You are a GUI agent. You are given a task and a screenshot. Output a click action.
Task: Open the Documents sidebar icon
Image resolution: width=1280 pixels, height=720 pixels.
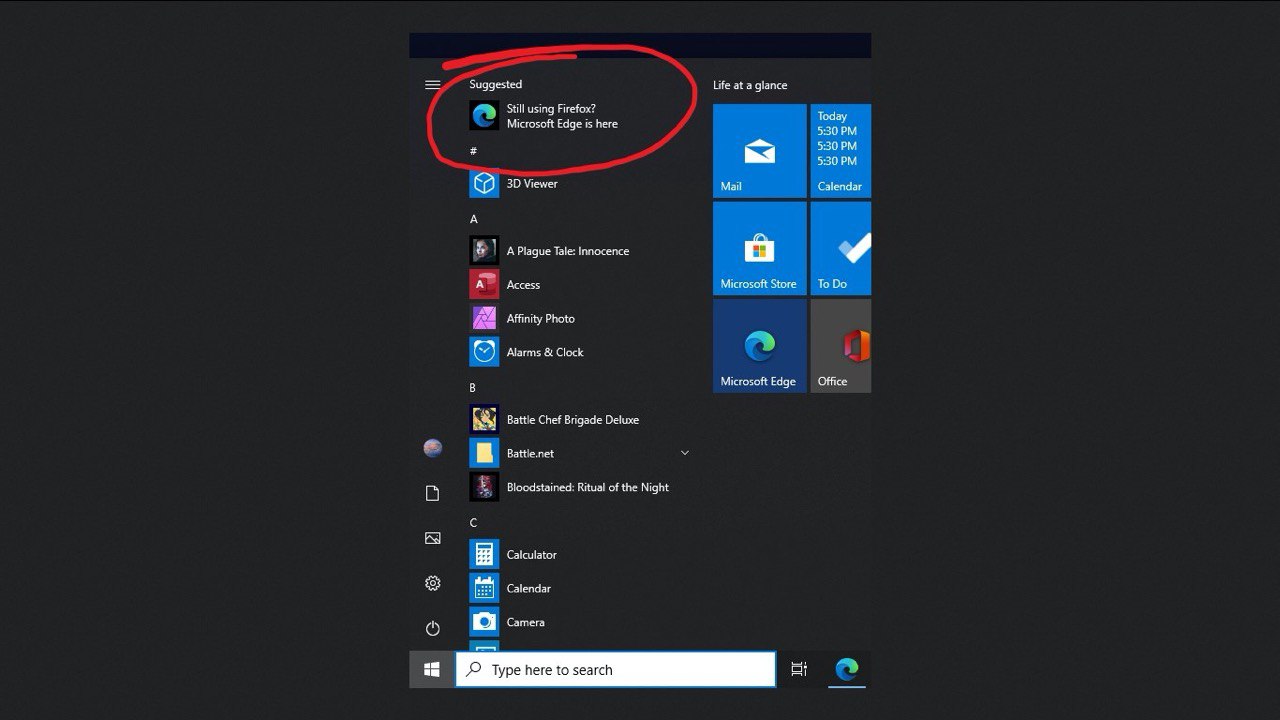coord(432,493)
